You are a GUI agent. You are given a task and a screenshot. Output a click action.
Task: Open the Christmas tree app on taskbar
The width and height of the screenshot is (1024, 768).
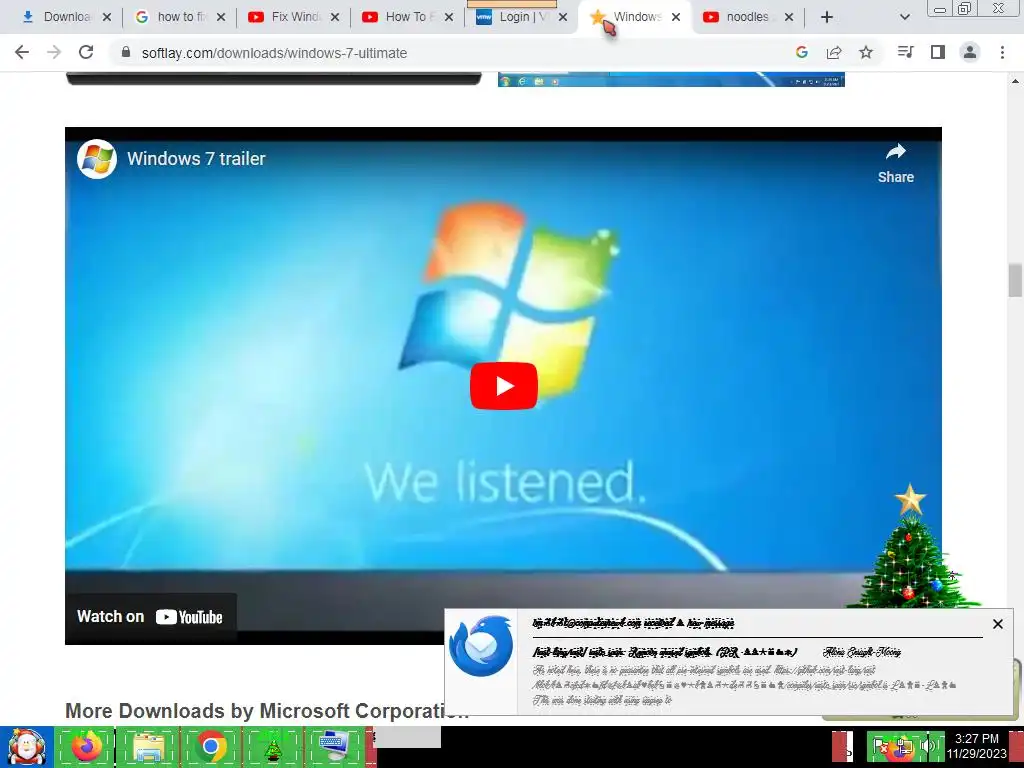tap(273, 747)
